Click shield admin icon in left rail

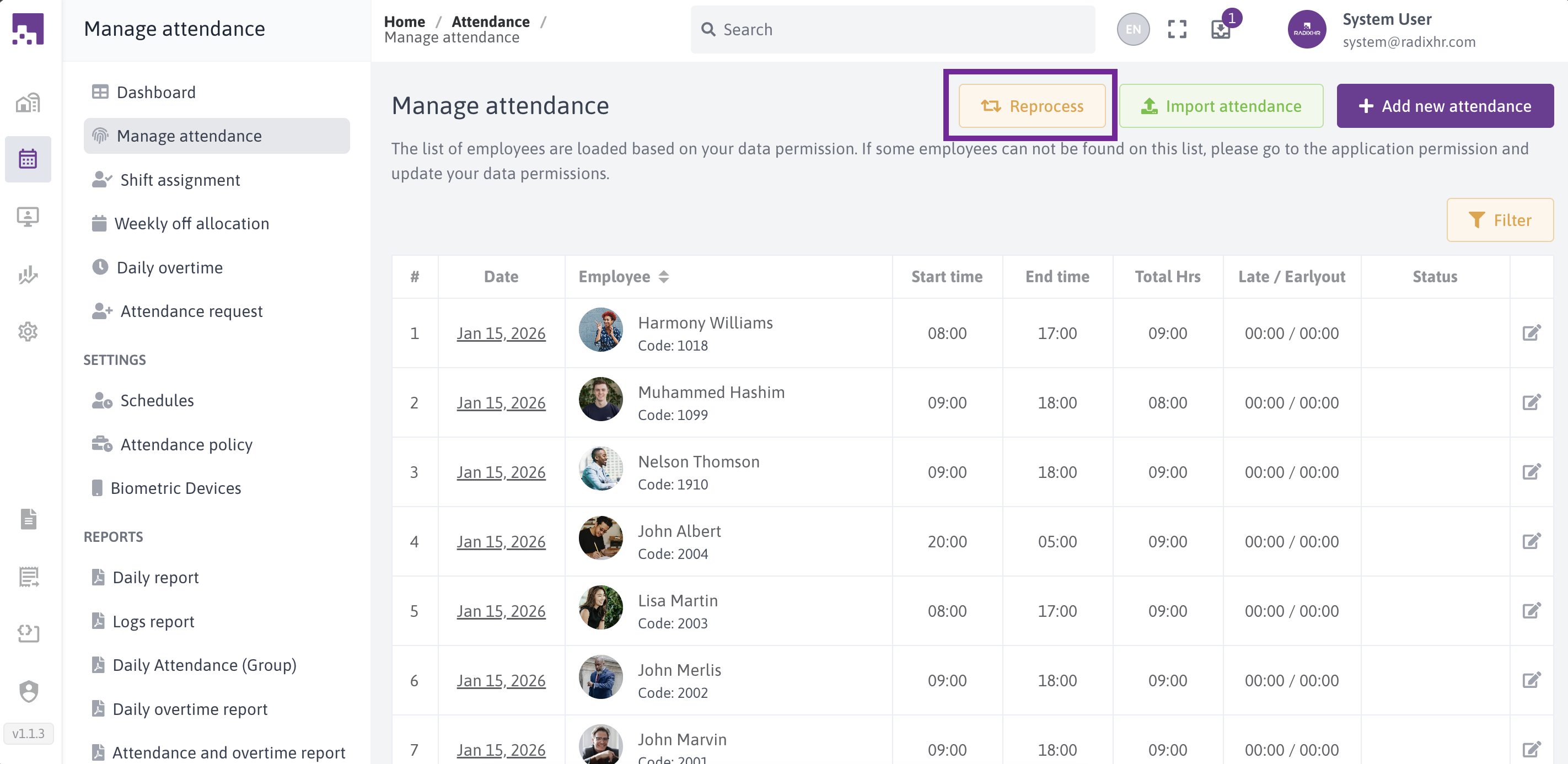click(x=28, y=691)
